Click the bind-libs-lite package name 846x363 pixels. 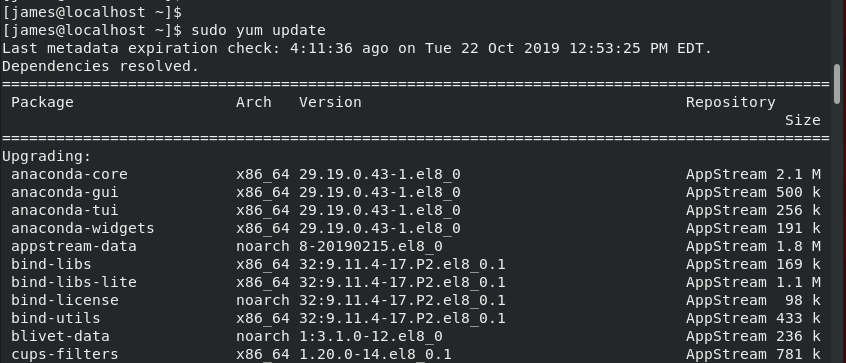tap(74, 282)
